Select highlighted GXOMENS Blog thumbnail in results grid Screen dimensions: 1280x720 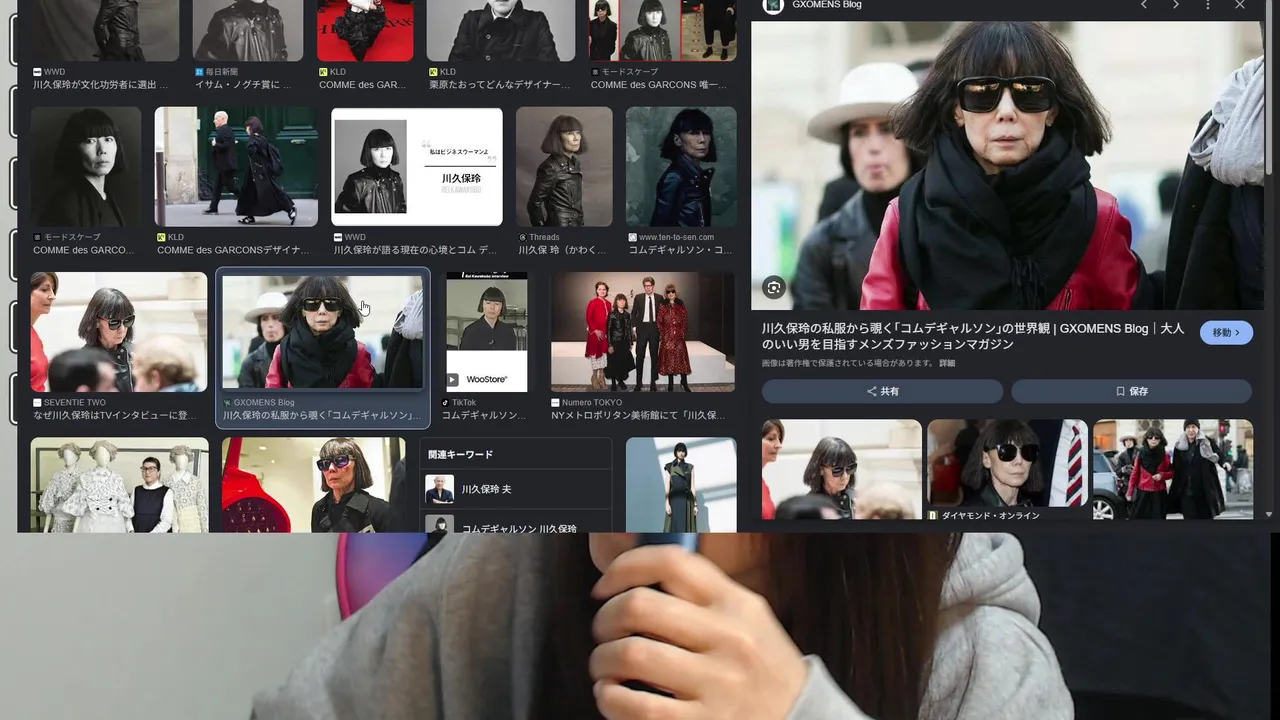pos(322,332)
